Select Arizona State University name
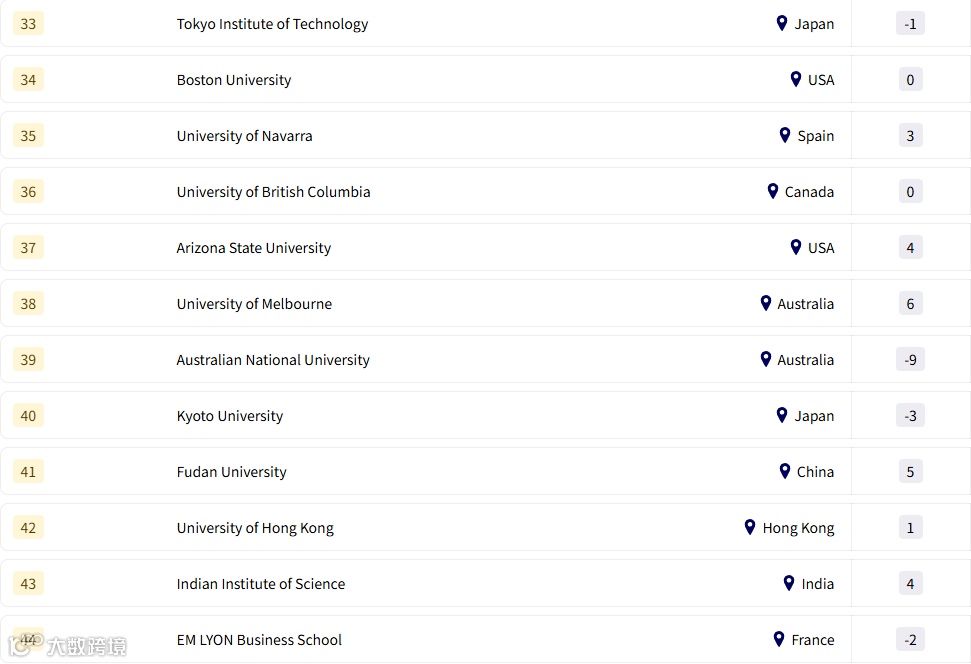 [x=253, y=248]
